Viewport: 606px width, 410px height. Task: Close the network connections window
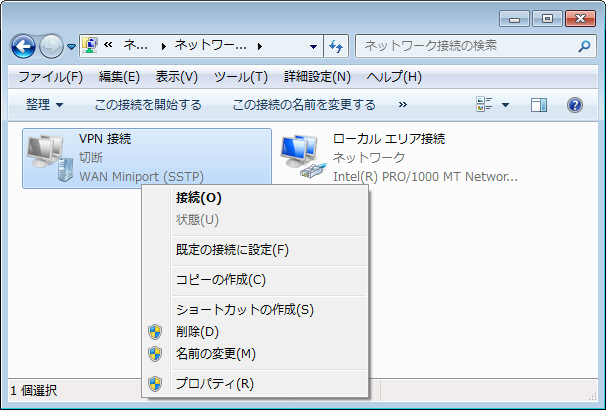point(580,19)
